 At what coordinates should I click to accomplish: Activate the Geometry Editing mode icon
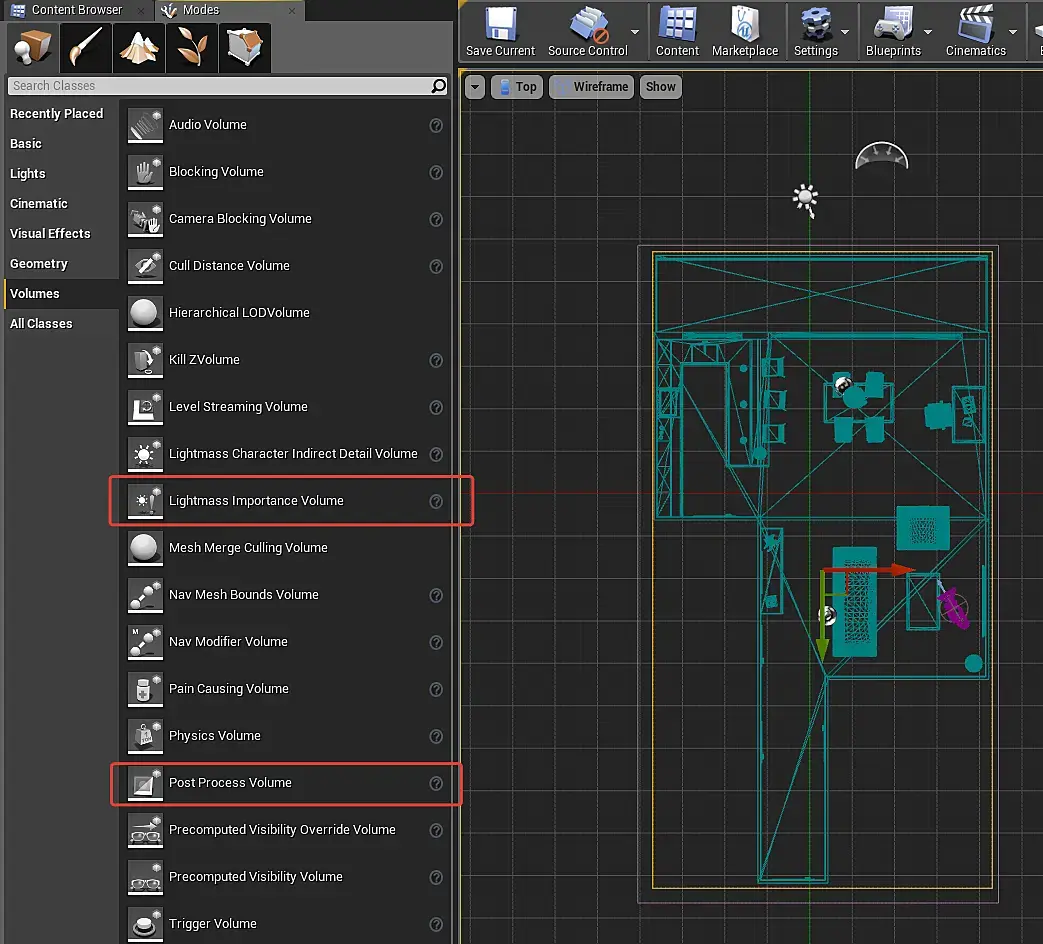click(x=244, y=47)
